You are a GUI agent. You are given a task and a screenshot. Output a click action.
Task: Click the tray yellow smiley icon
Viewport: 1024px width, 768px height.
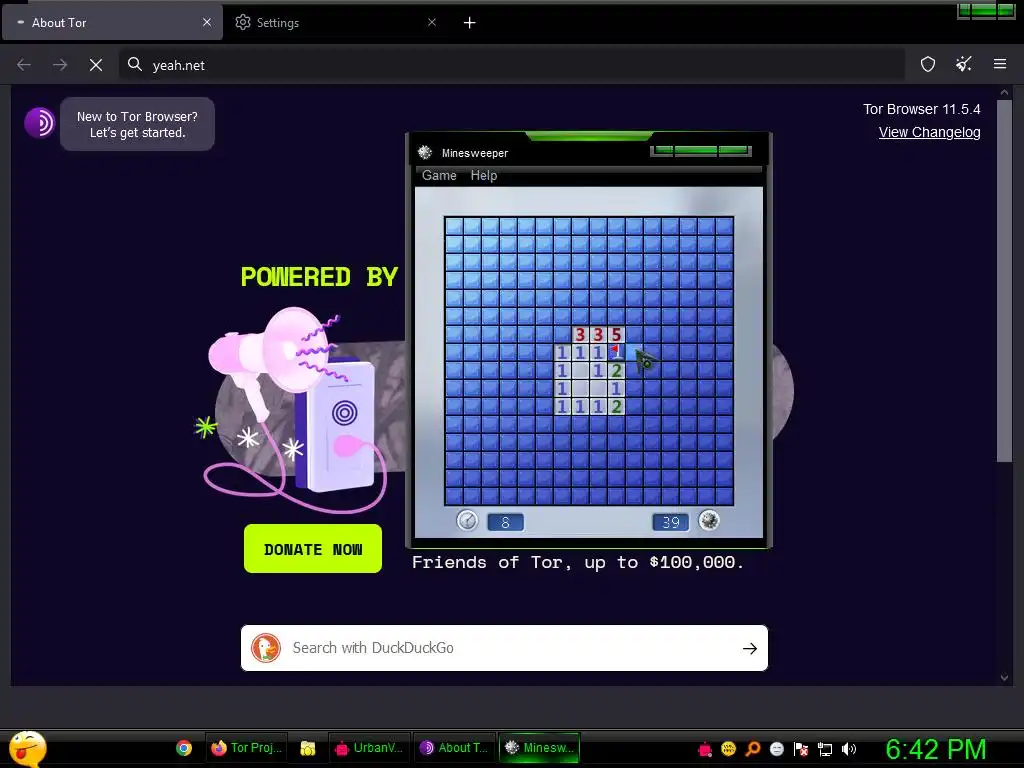[x=728, y=748]
